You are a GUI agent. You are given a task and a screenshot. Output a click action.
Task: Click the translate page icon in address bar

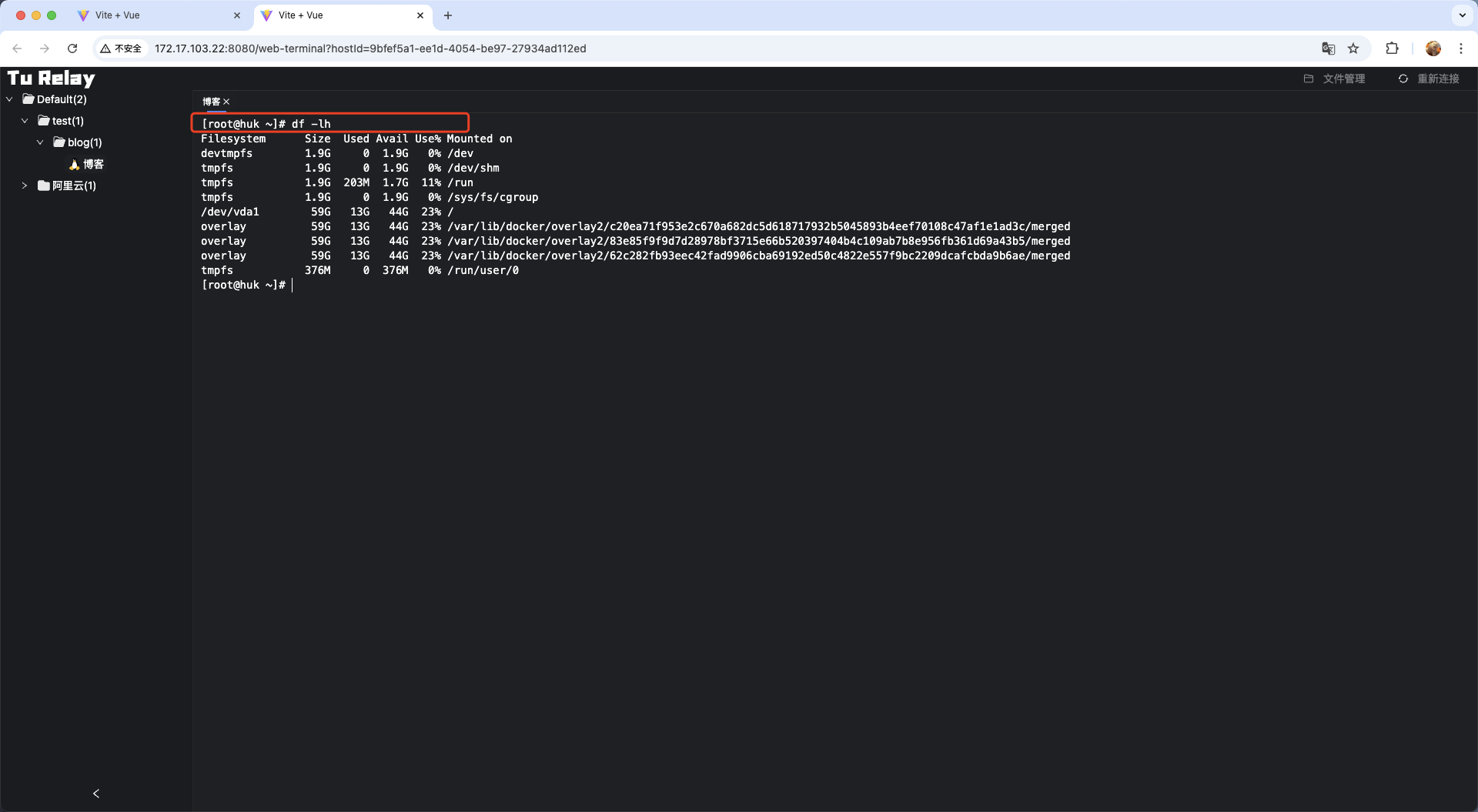click(1328, 48)
